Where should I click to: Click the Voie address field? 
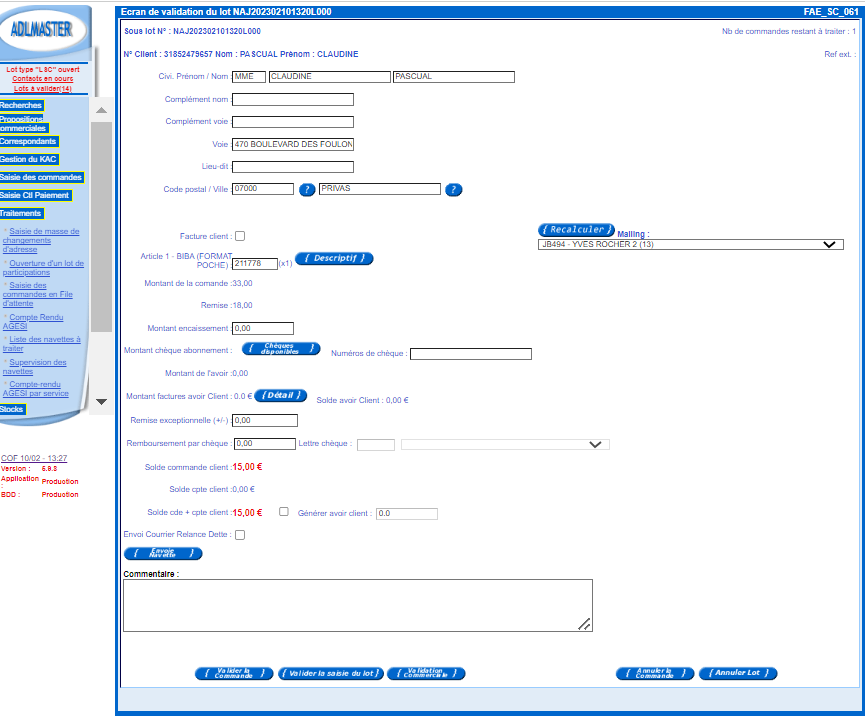tap(293, 145)
